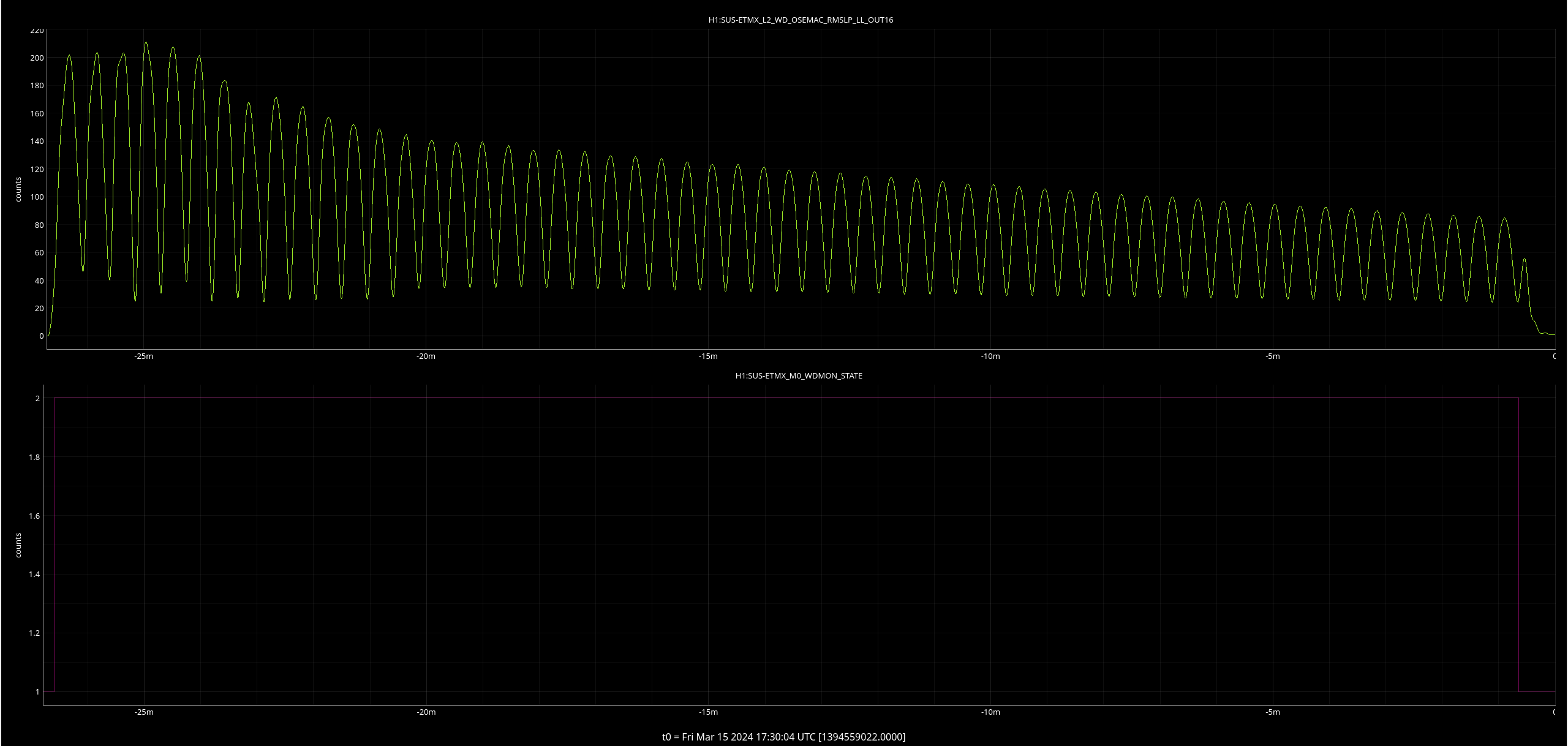This screenshot has height=746, width=1568.
Task: Click the 1.8 value on bottom y-axis
Action: tap(34, 457)
